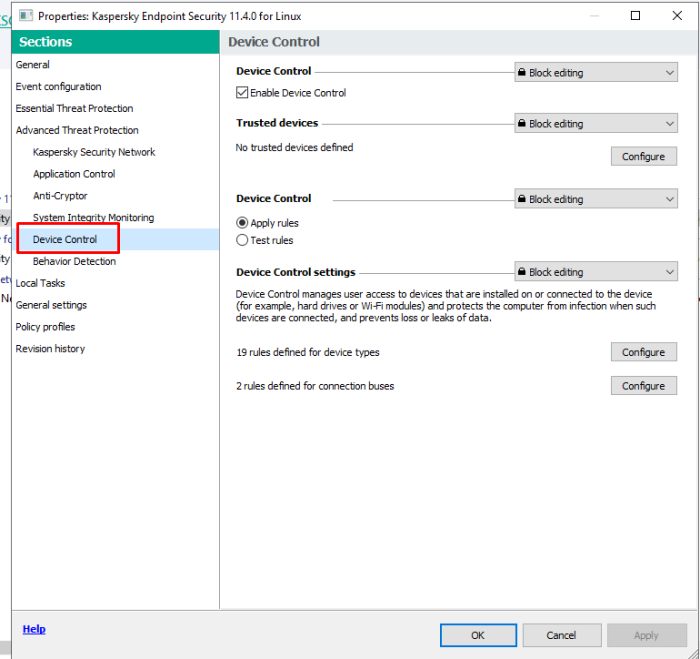Close the Properties window
The height and width of the screenshot is (659, 700).
(x=677, y=16)
